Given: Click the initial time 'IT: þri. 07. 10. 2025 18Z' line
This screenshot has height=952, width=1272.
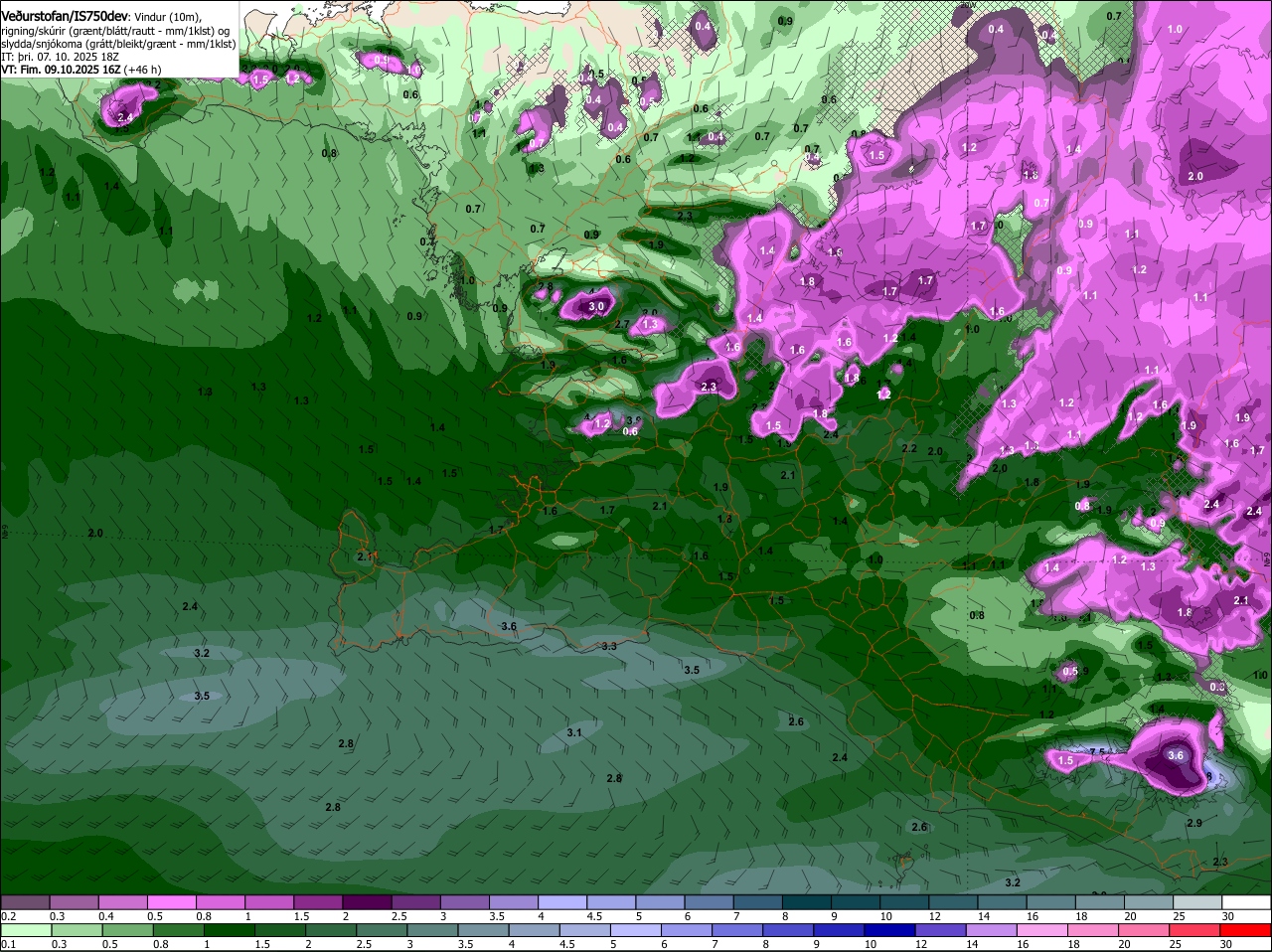Looking at the screenshot, I should tap(62, 57).
